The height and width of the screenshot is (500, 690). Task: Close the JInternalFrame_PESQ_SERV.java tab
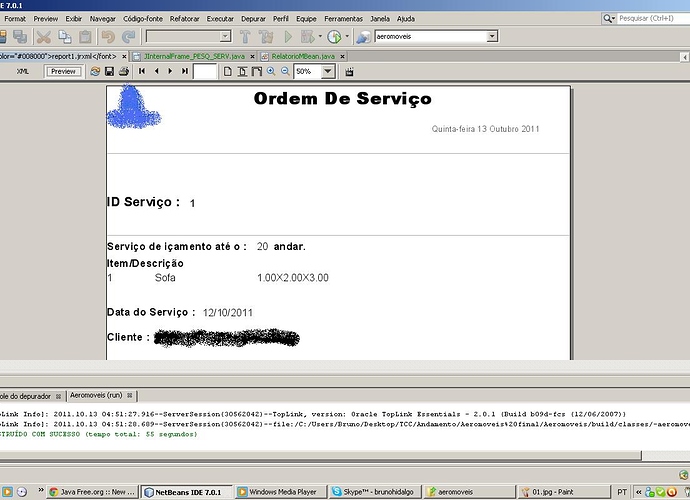coord(252,56)
